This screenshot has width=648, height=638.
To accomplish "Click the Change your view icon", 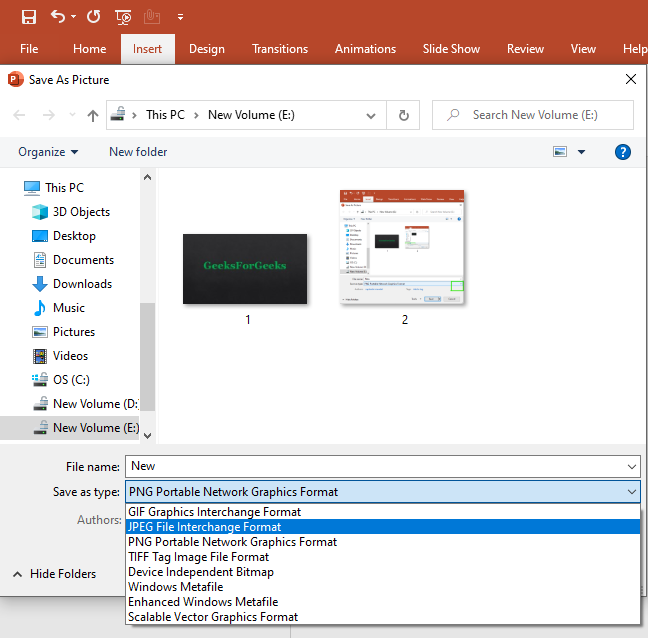I will (x=561, y=152).
